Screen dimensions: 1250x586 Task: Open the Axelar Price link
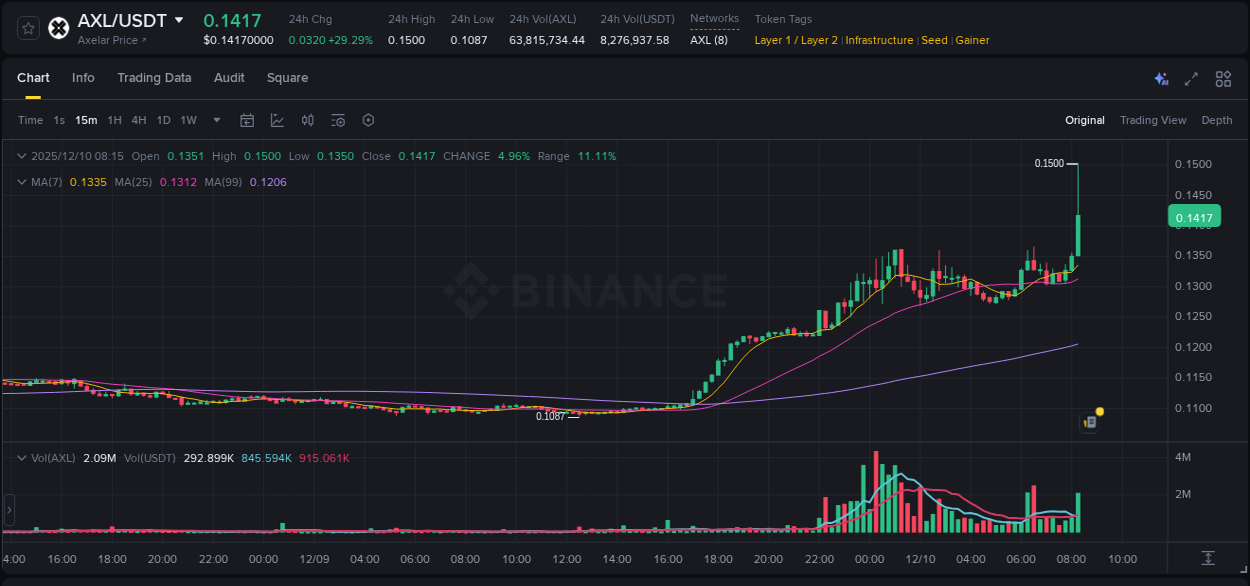coord(112,40)
